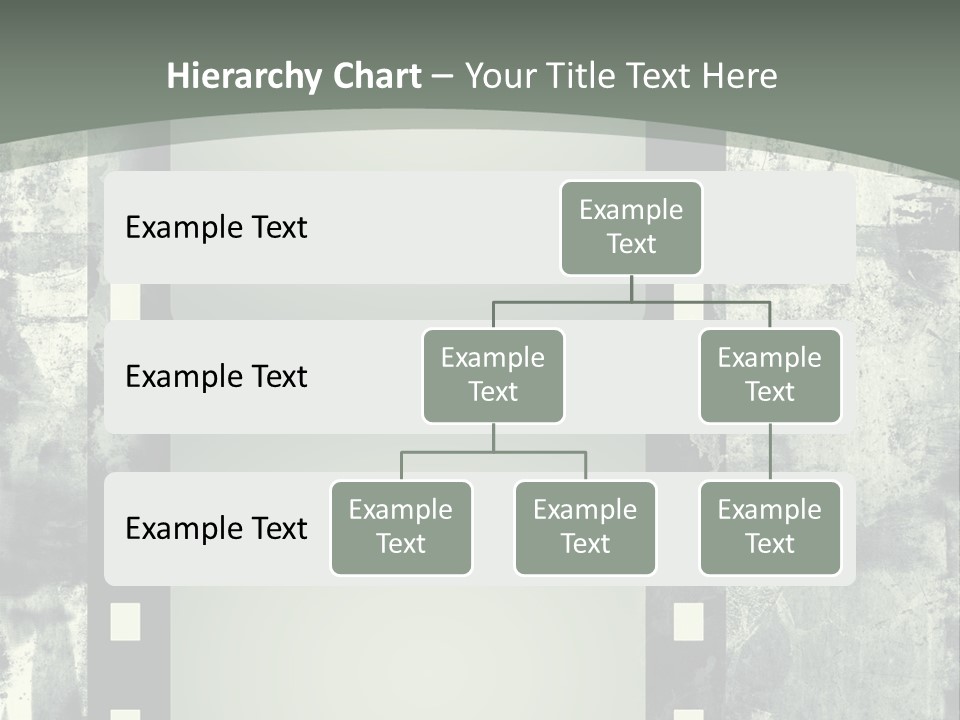Click the connector below the root node
Viewport: 960px width, 720px height.
pos(631,290)
